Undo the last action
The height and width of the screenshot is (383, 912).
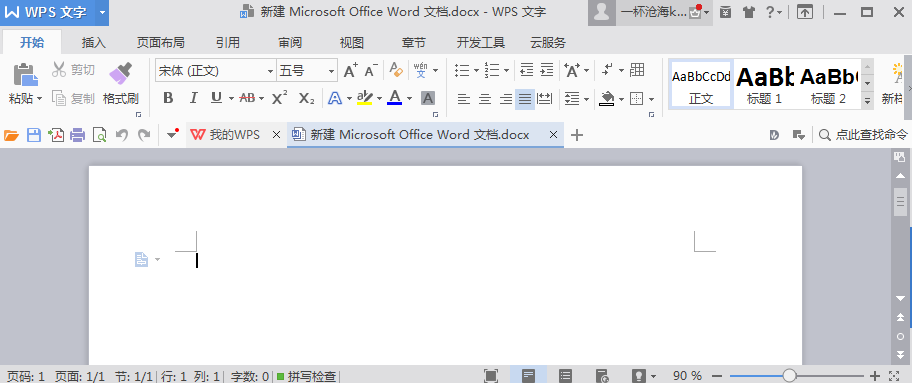[122, 135]
